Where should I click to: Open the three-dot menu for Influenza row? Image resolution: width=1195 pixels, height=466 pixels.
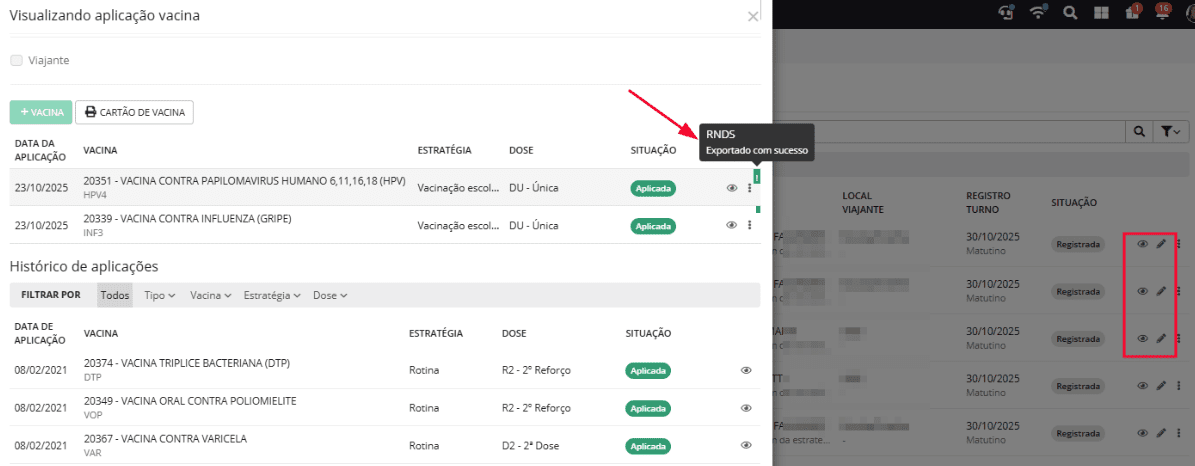click(x=749, y=225)
